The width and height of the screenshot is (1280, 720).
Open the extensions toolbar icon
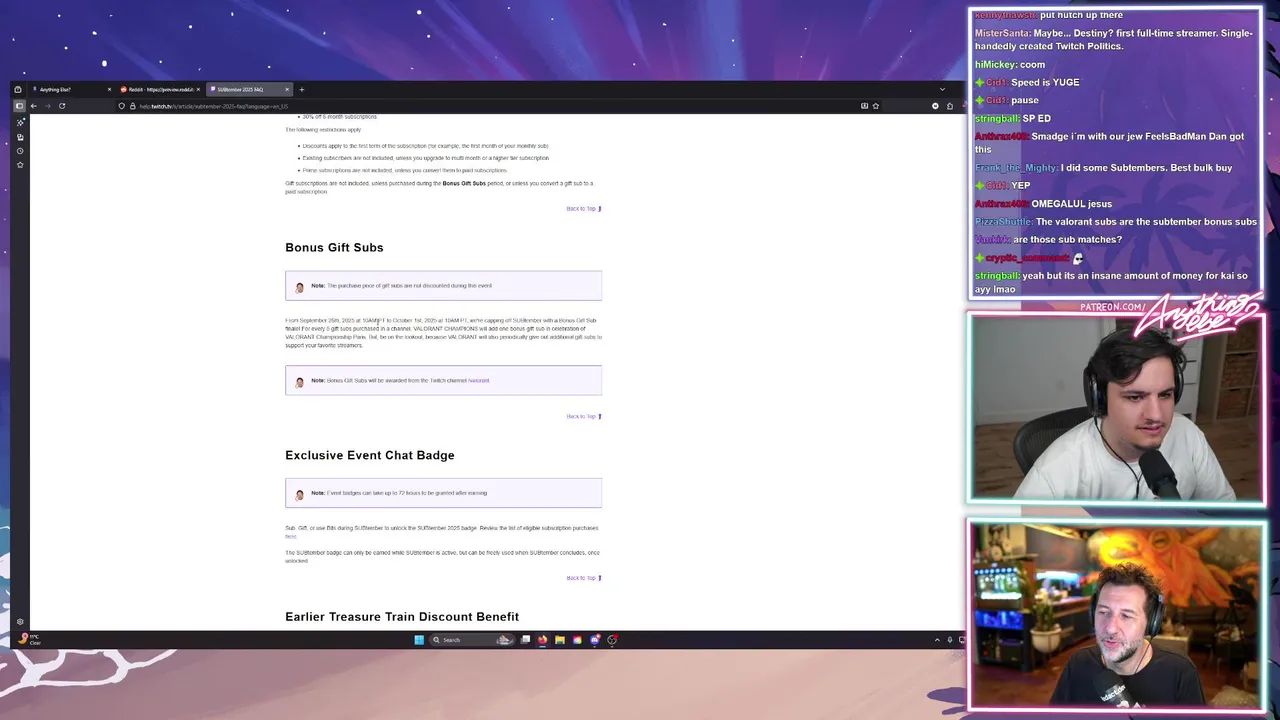949,106
